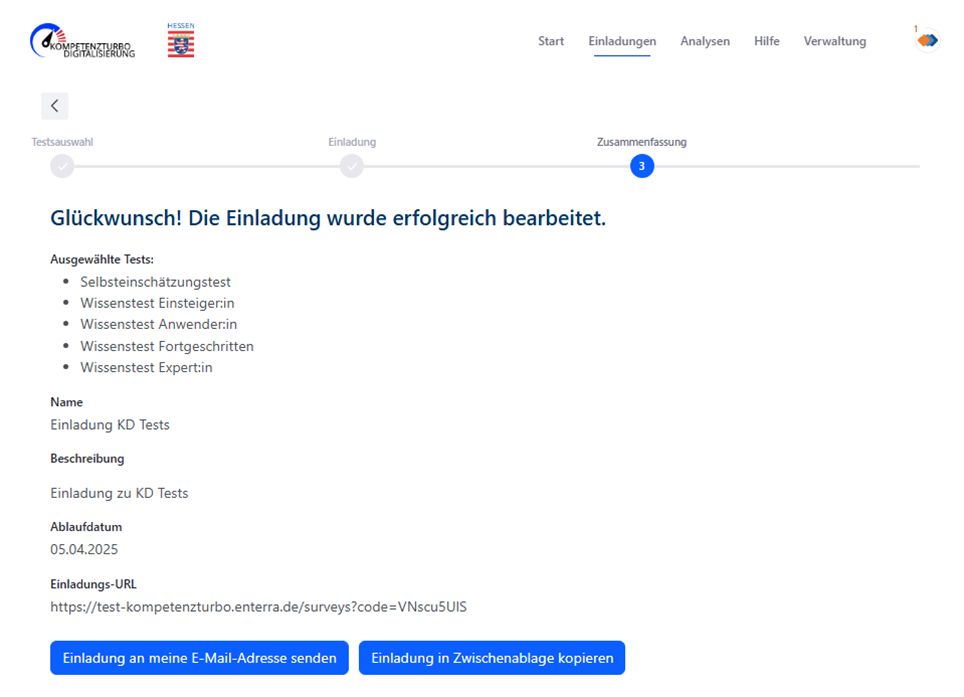Open the user profile avatar
Image resolution: width=964 pixels, height=697 pixels.
coord(927,40)
